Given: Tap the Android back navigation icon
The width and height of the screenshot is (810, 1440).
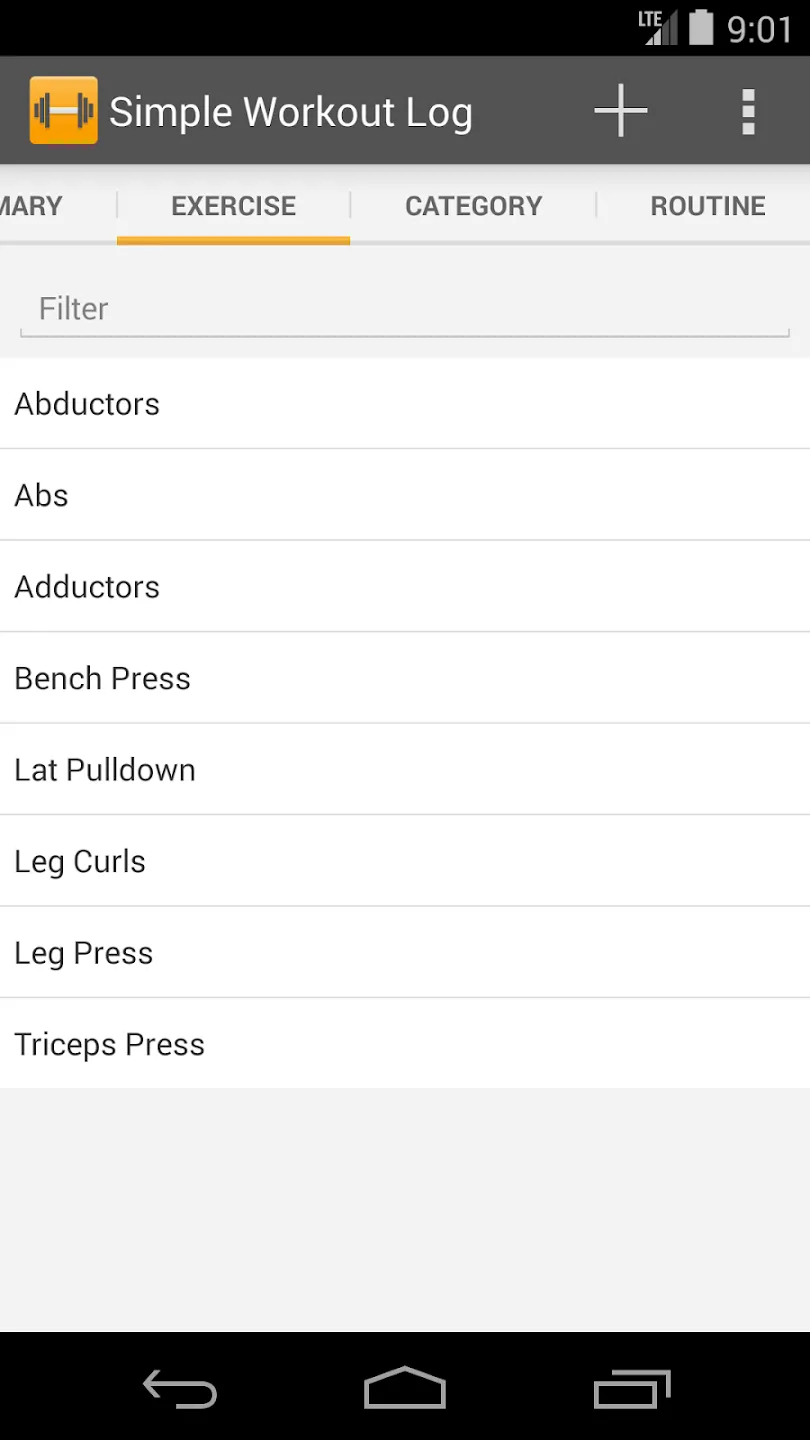Looking at the screenshot, I should 180,1389.
